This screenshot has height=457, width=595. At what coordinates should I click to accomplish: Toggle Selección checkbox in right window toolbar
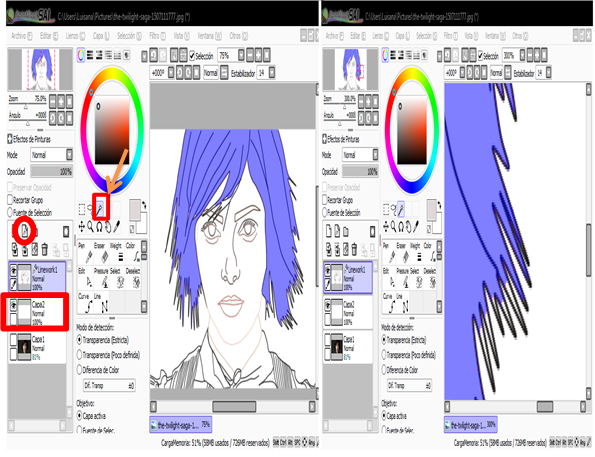(481, 56)
